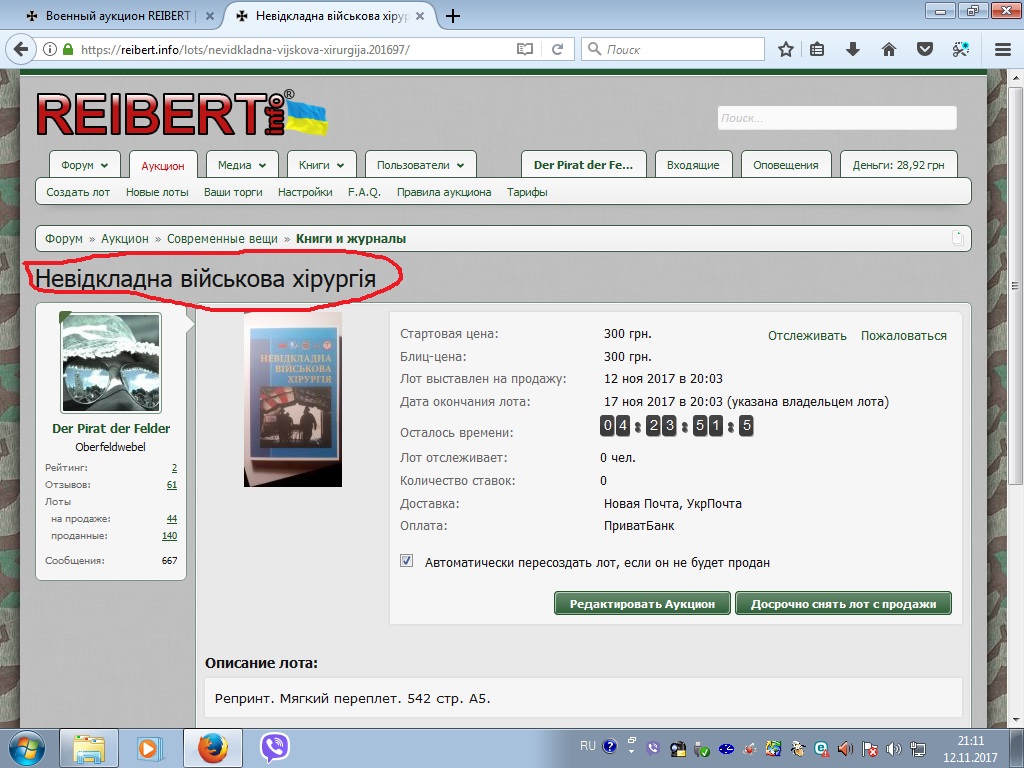Toggle reader view icon in address bar
This screenshot has height=768, width=1024.
[525, 49]
